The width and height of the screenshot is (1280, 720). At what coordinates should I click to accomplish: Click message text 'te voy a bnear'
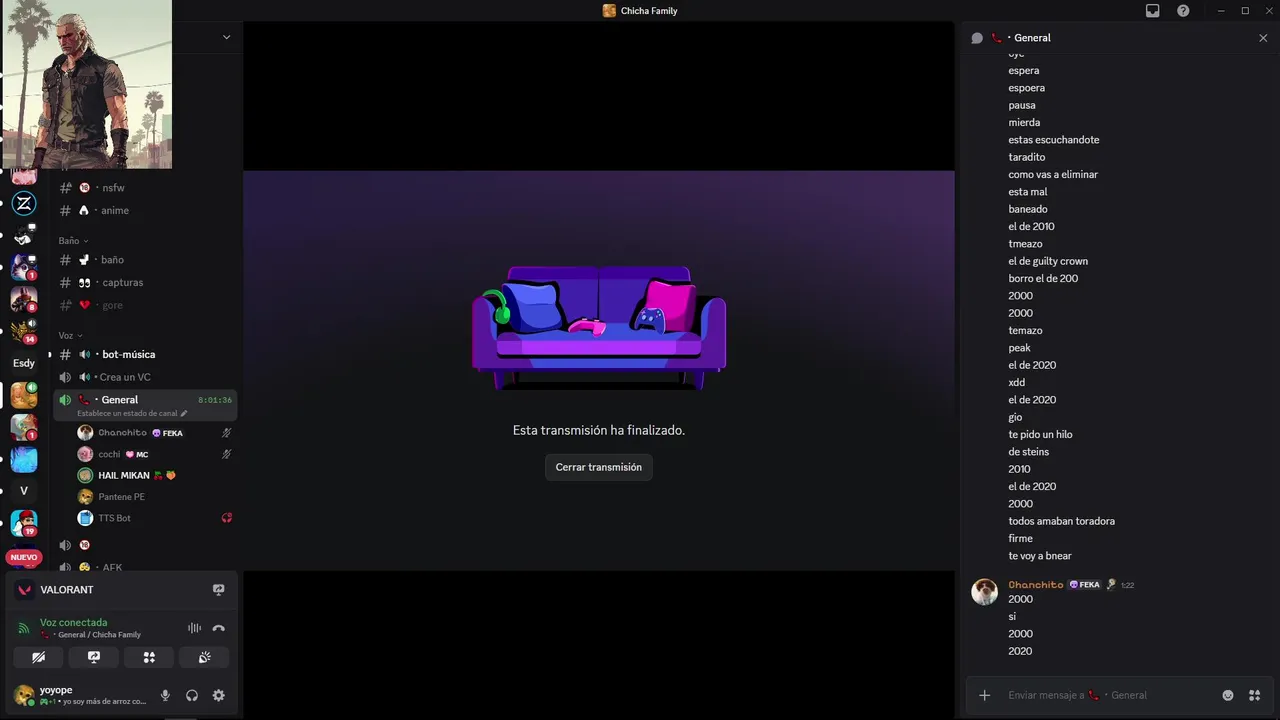(x=1040, y=556)
